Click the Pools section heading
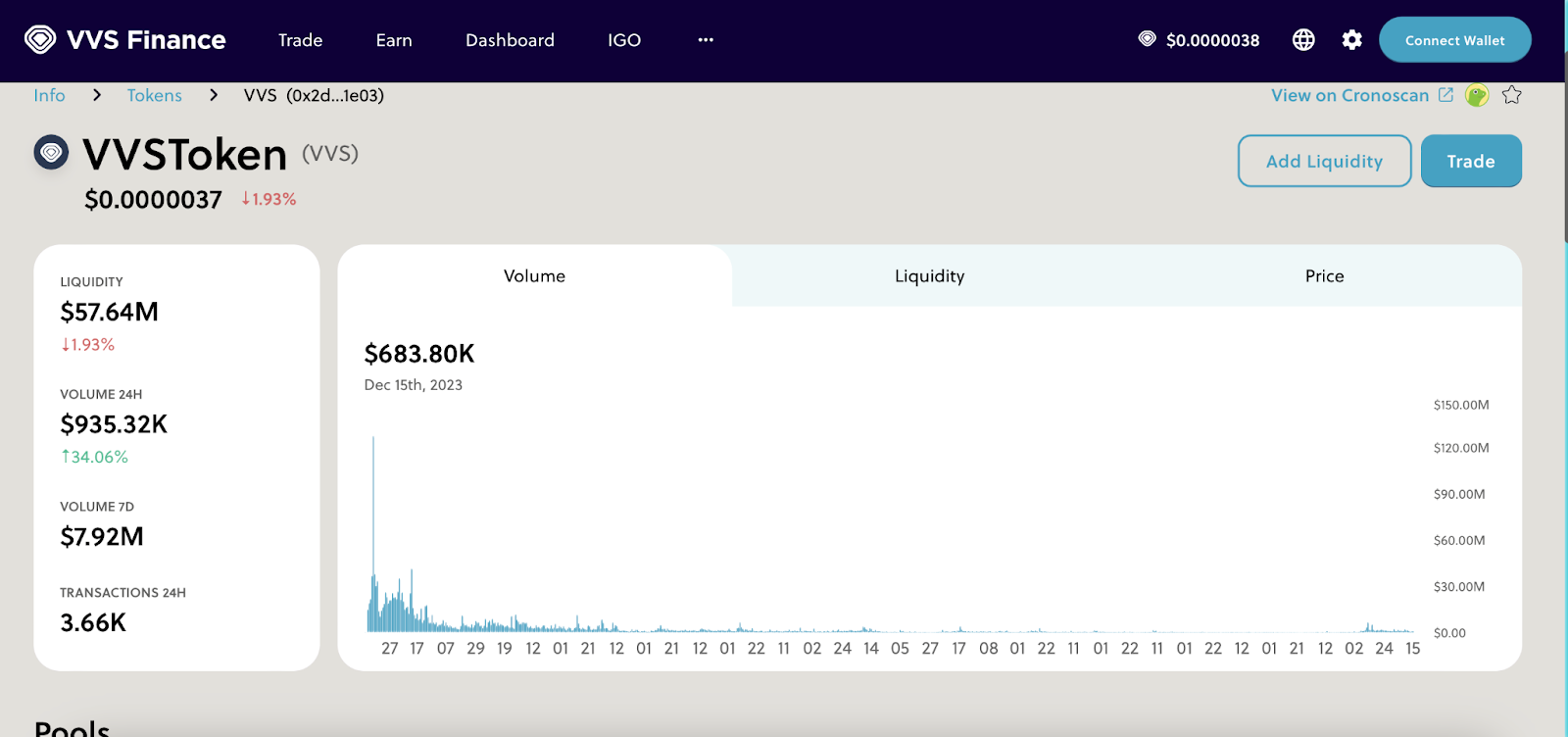Screen dimensions: 1568x737 72,727
